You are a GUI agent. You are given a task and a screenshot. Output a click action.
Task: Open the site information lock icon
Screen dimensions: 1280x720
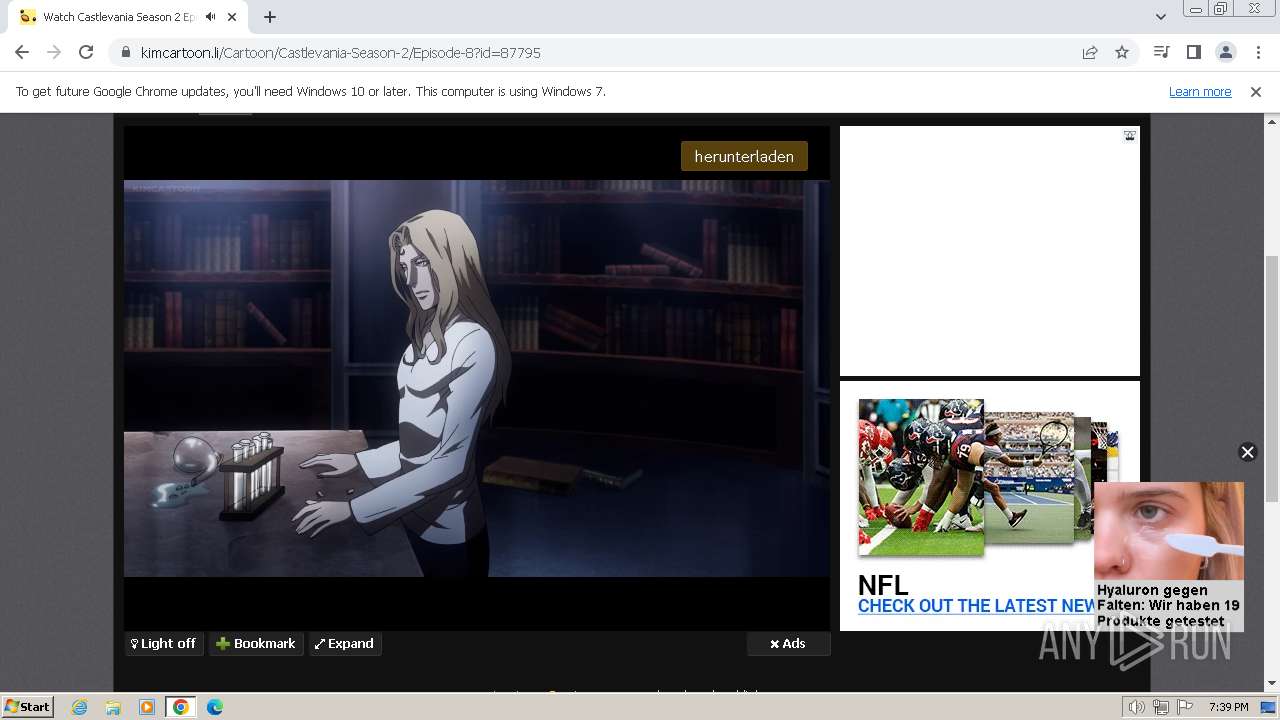[x=126, y=52]
